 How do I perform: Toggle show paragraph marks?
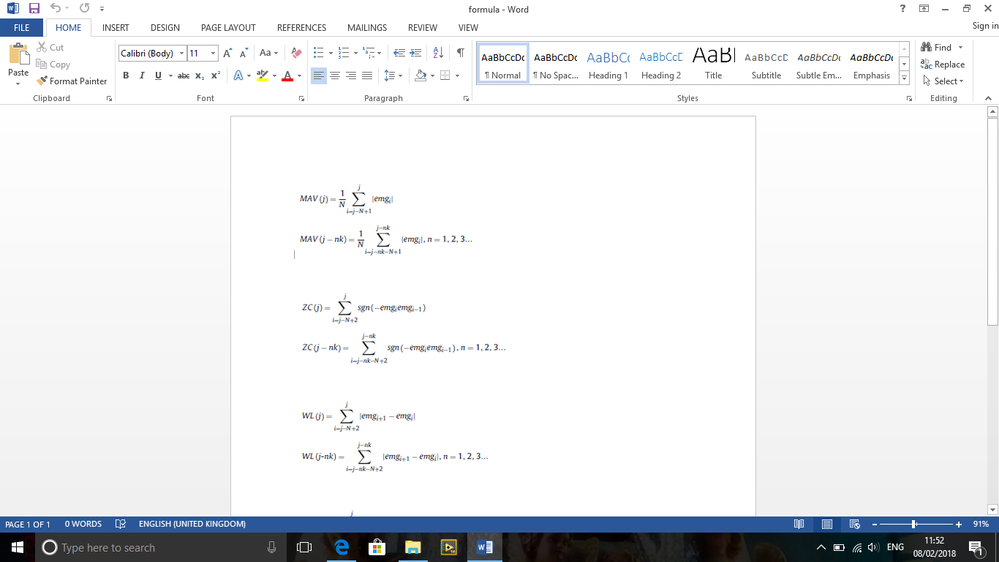(460, 53)
